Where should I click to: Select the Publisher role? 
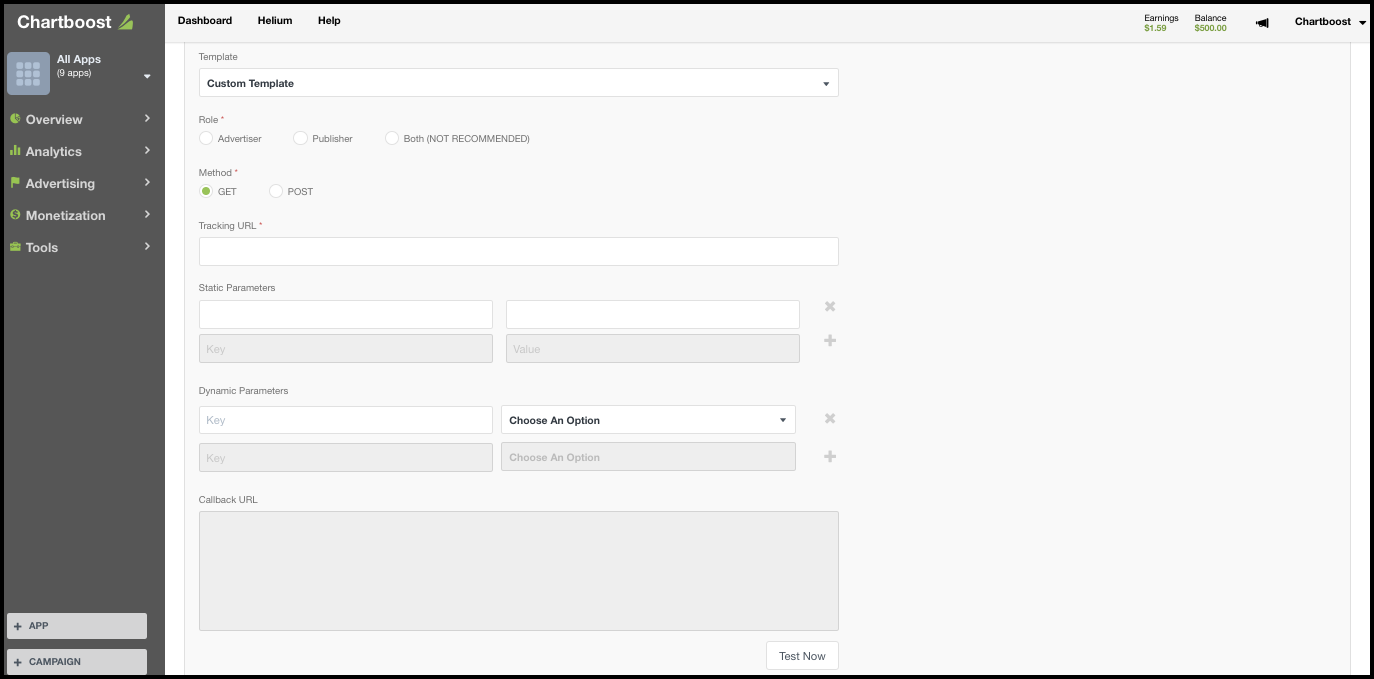[300, 138]
